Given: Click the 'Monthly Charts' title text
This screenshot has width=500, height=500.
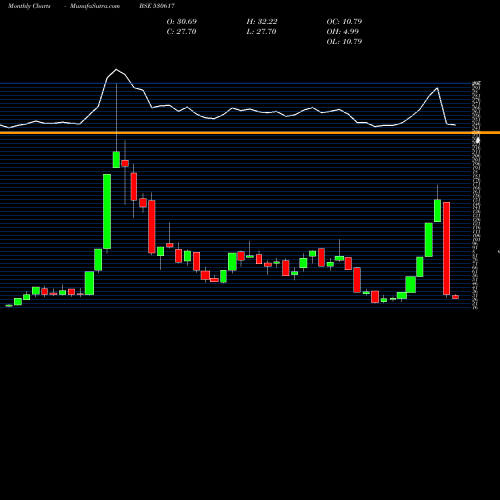Looking at the screenshot, I should coord(29,6).
